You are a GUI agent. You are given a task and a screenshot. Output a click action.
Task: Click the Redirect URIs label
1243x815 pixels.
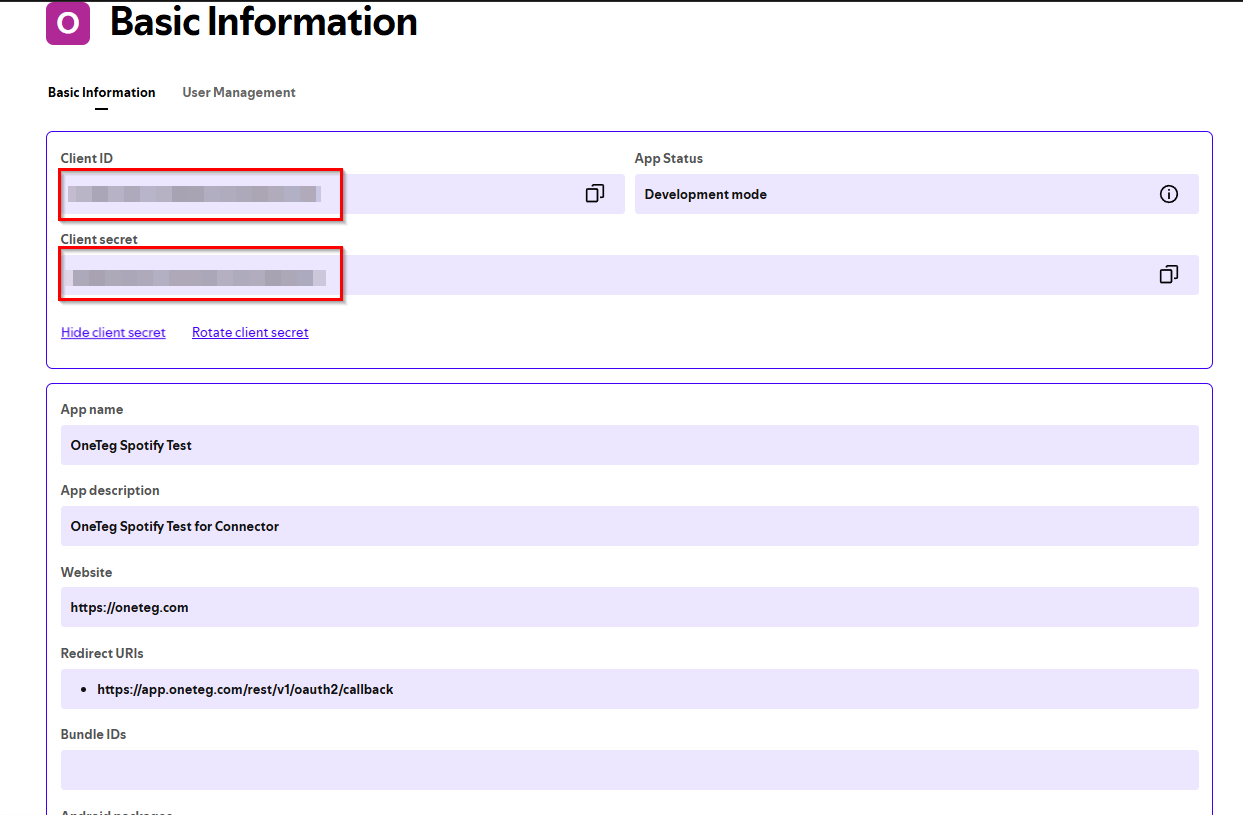click(102, 653)
